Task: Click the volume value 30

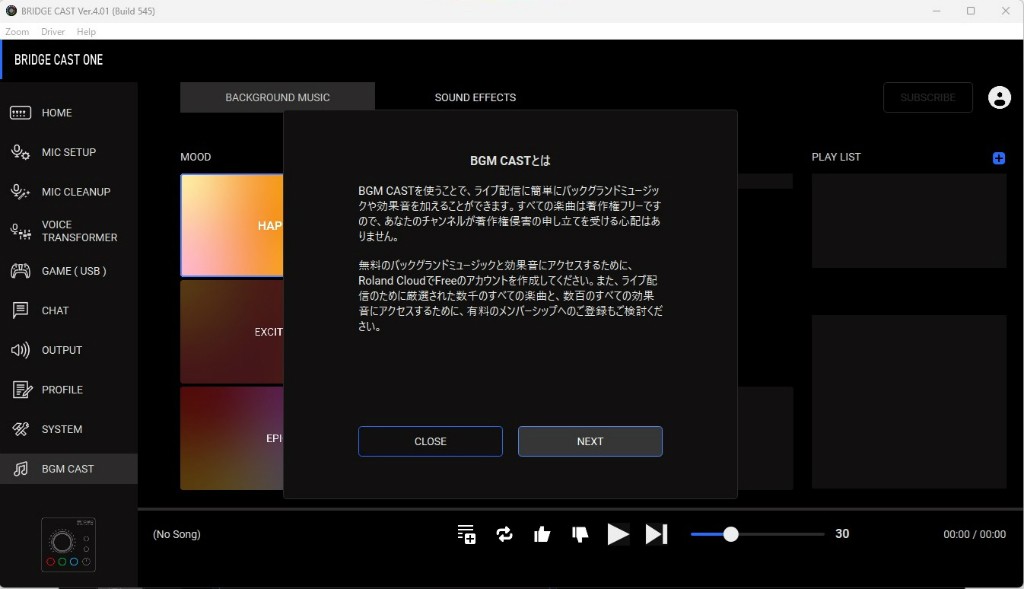Action: 842,534
